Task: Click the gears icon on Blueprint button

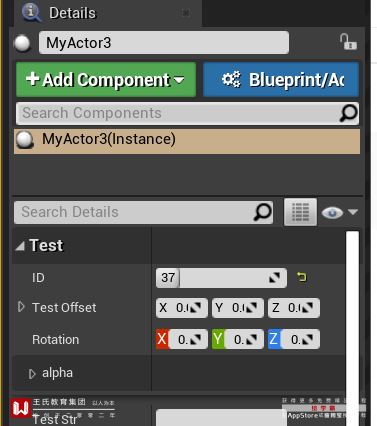Action: click(231, 79)
